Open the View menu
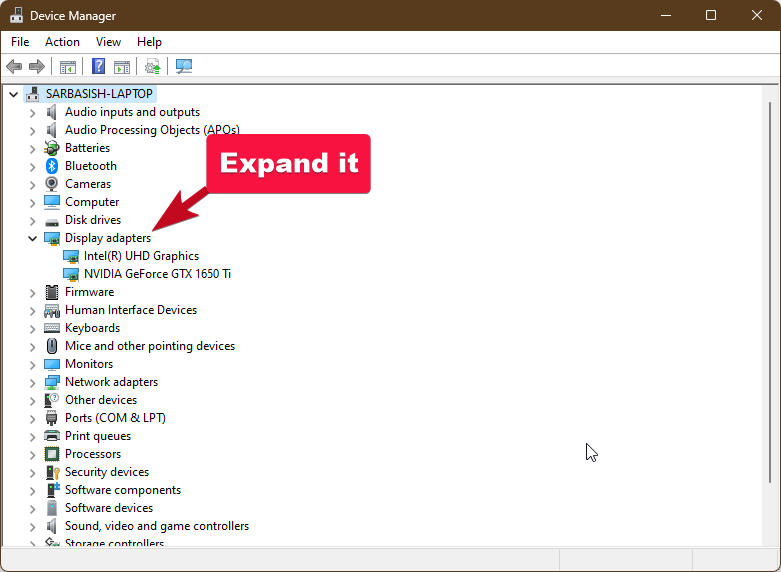Viewport: 781px width, 572px height. coord(108,42)
